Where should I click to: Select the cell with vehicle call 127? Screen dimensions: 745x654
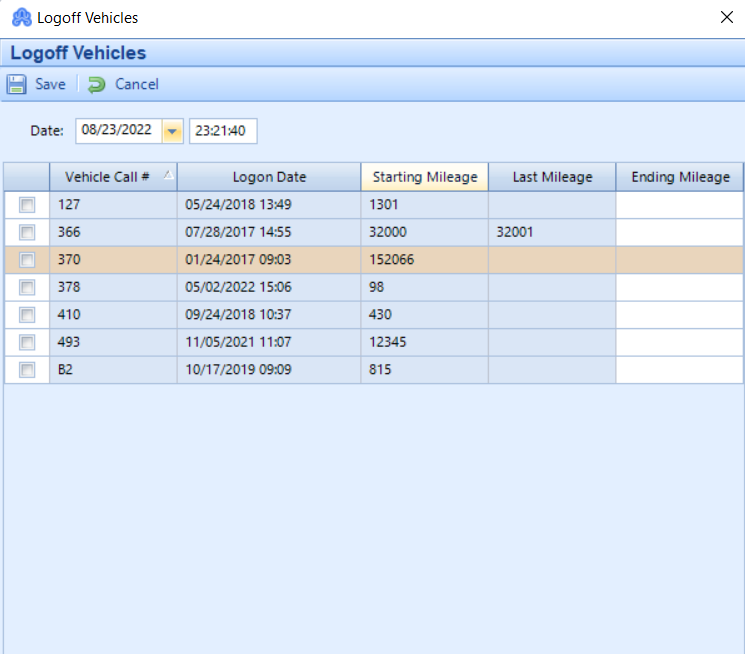pyautogui.click(x=113, y=205)
